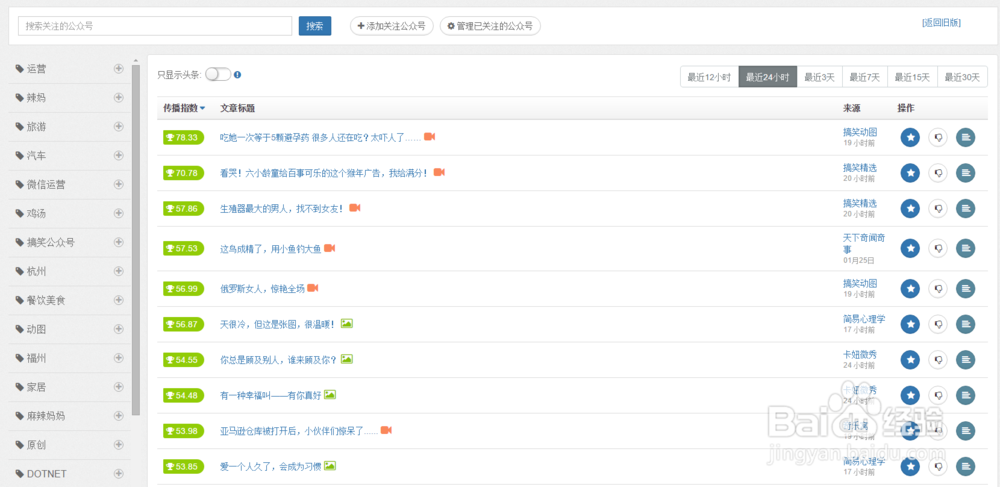Image resolution: width=1000 pixels, height=487 pixels.
Task: Open article 看哭！六小龄童给百事可乐
Action: [x=325, y=173]
